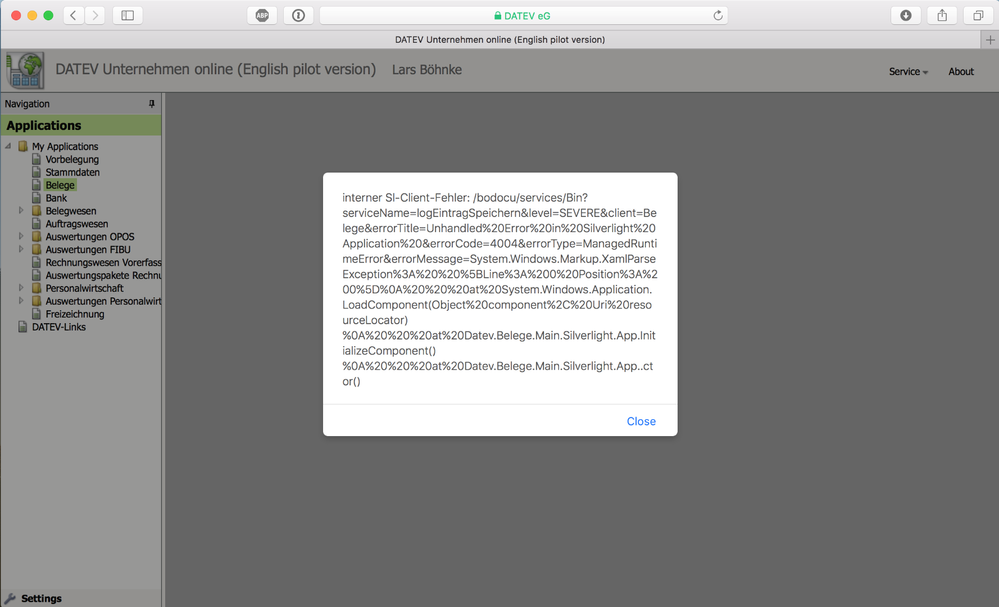Open the Vorbelegung application
Viewport: 999px width, 607px height.
pos(72,159)
